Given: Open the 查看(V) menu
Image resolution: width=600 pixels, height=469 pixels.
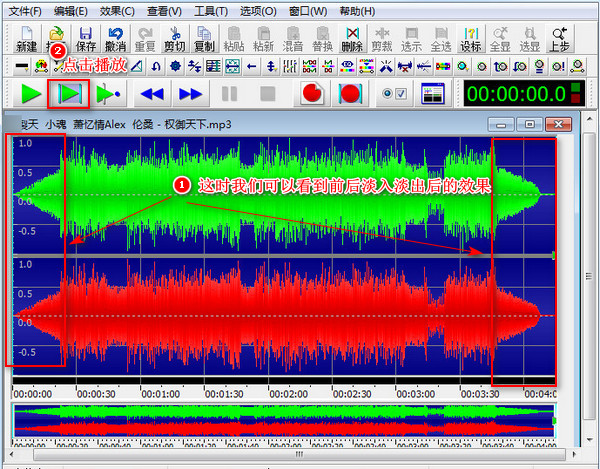Looking at the screenshot, I should click(164, 11).
